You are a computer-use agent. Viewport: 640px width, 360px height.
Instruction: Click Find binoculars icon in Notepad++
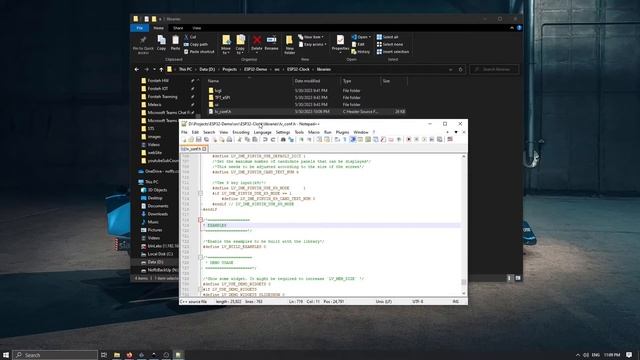283,140
